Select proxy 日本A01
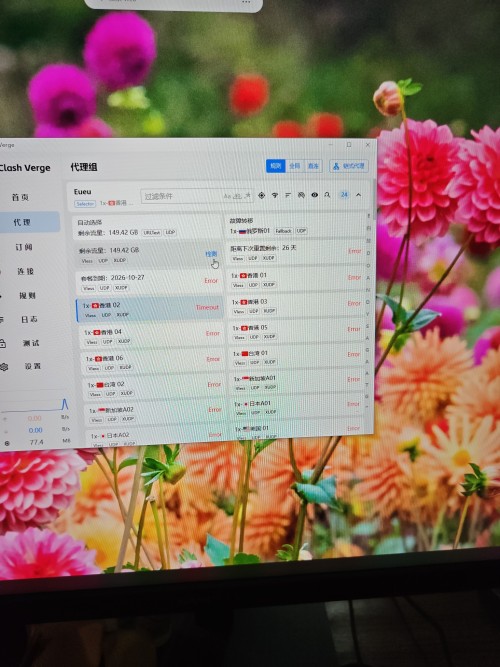The width and height of the screenshot is (500, 667). [298, 408]
